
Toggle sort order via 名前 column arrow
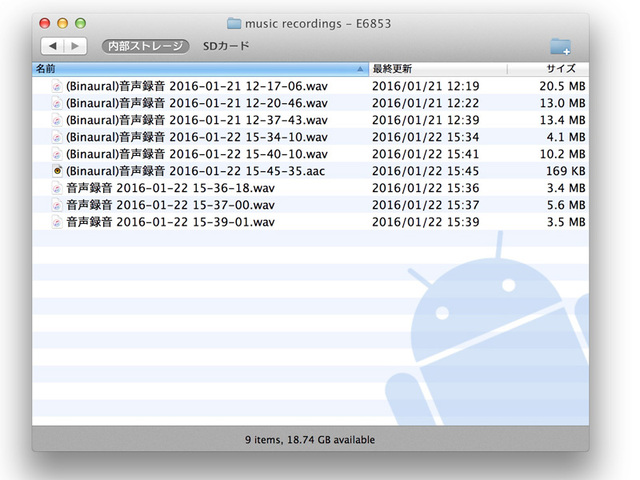[360, 69]
